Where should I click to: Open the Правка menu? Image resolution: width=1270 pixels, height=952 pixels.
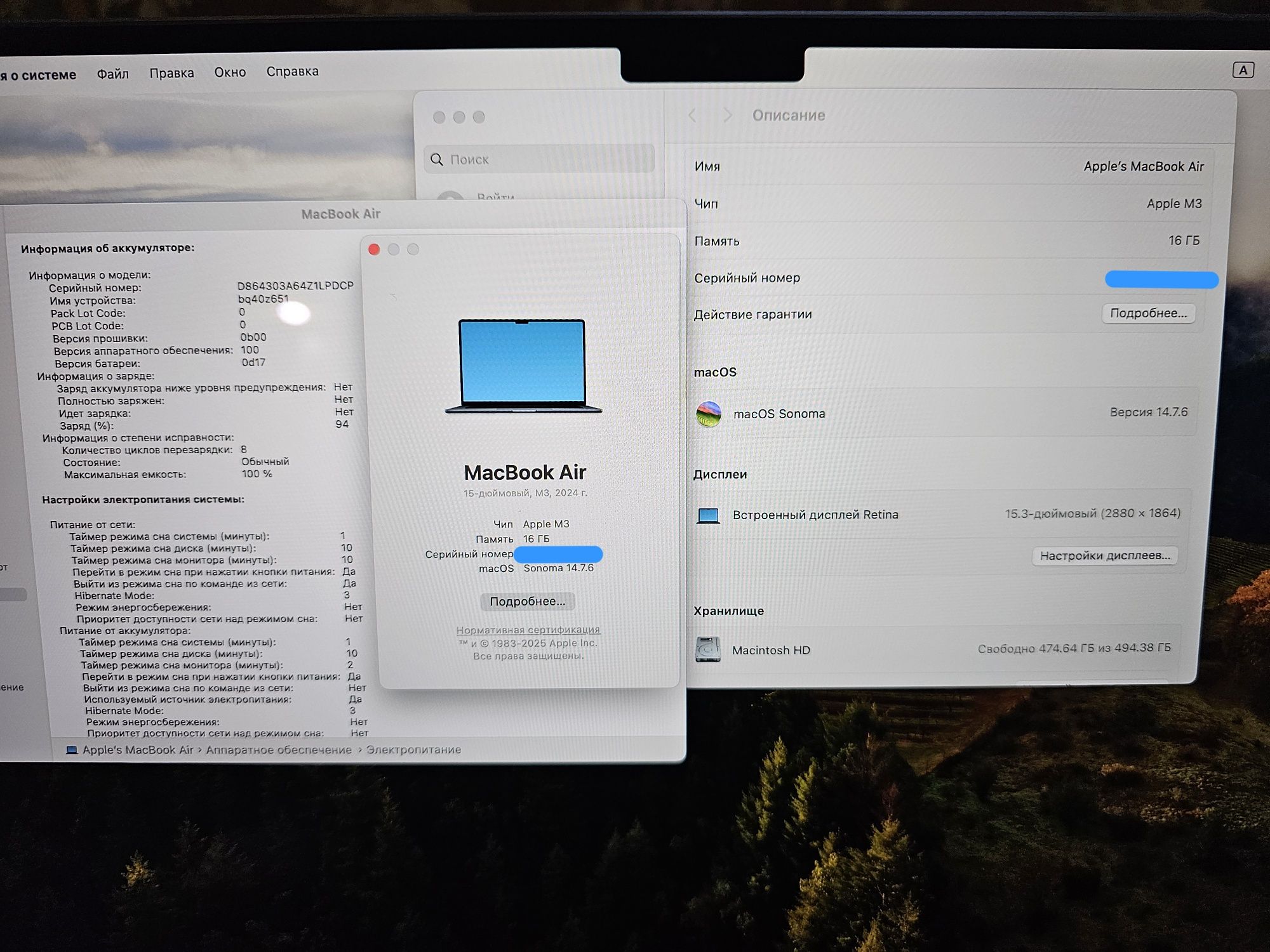171,73
